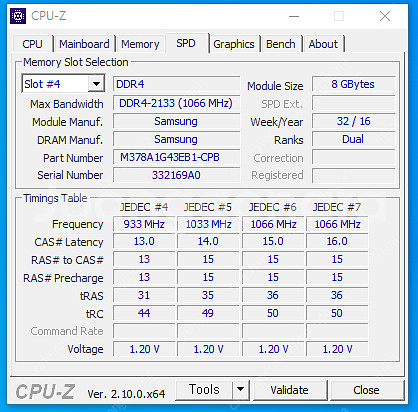Click CAS# Latency 13.0 cell

(x=144, y=241)
